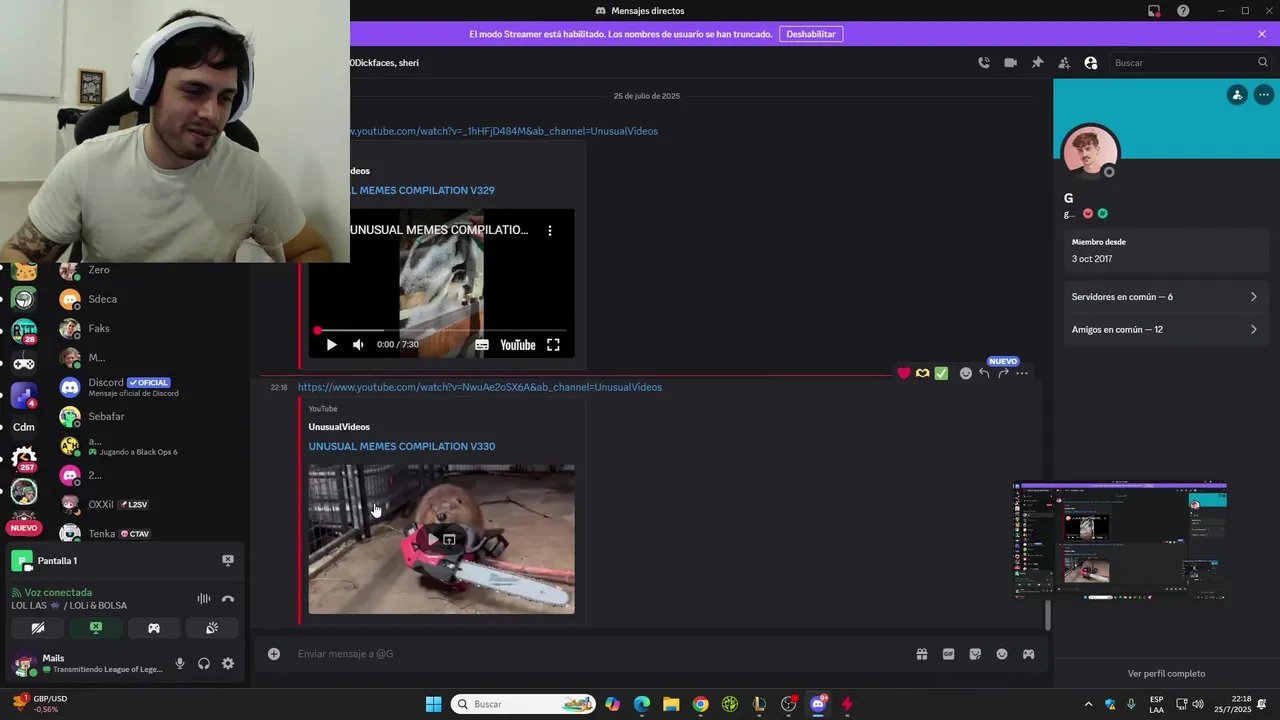Open the add reaction emoji picker
Image resolution: width=1280 pixels, height=720 pixels.
point(966,373)
